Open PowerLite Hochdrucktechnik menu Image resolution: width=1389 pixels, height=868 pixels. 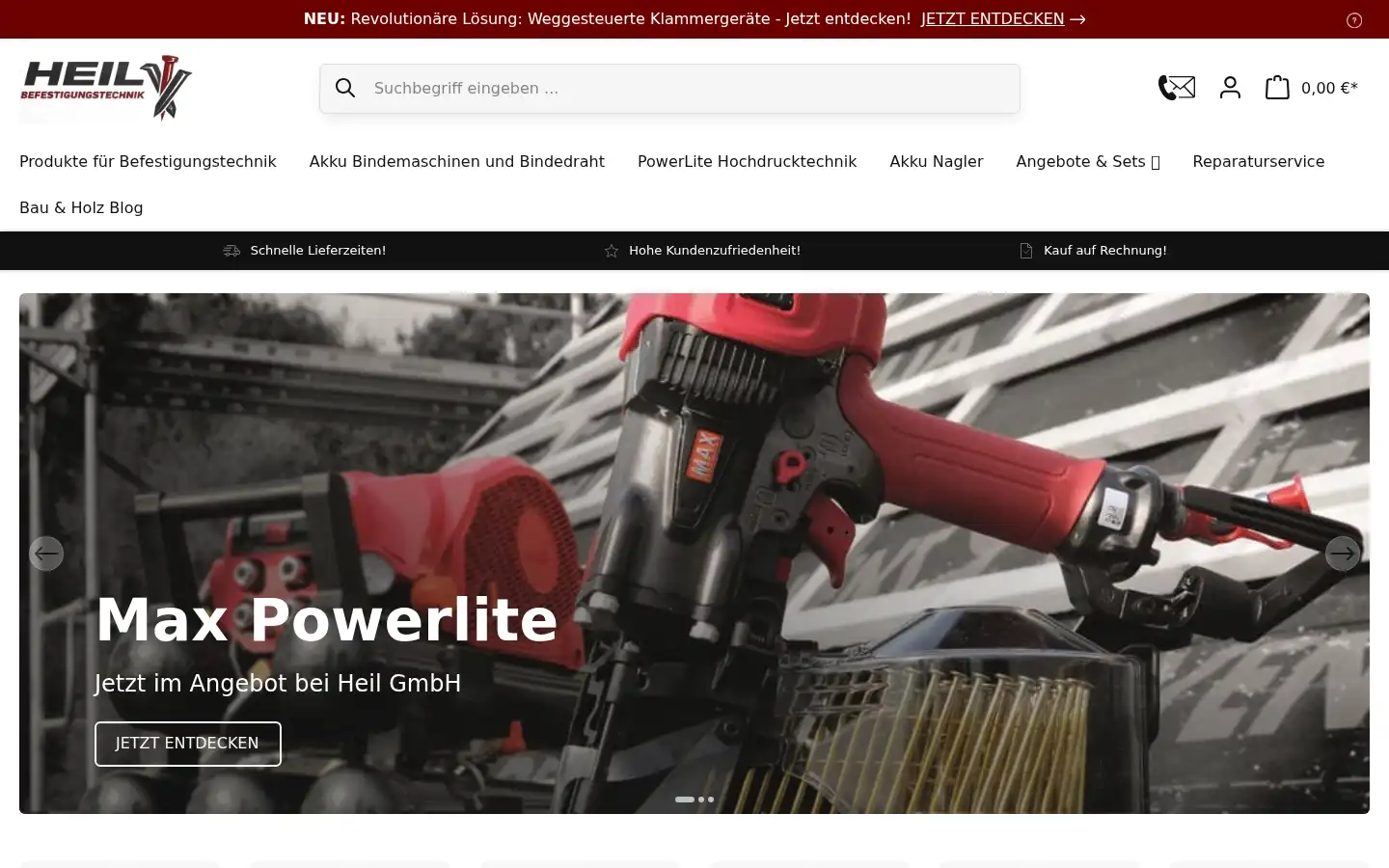click(747, 162)
